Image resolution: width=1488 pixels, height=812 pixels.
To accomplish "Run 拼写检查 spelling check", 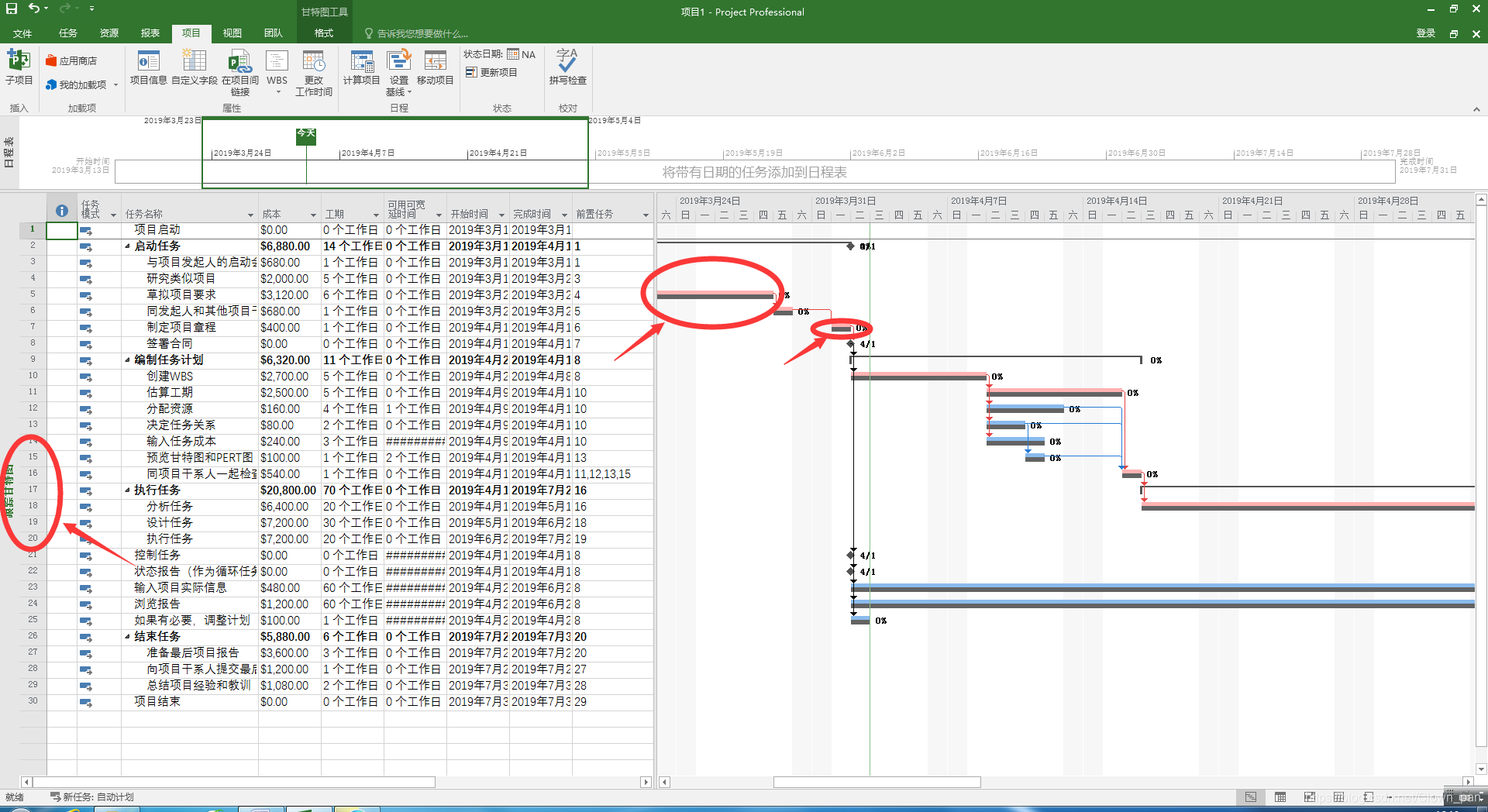I will tap(568, 67).
